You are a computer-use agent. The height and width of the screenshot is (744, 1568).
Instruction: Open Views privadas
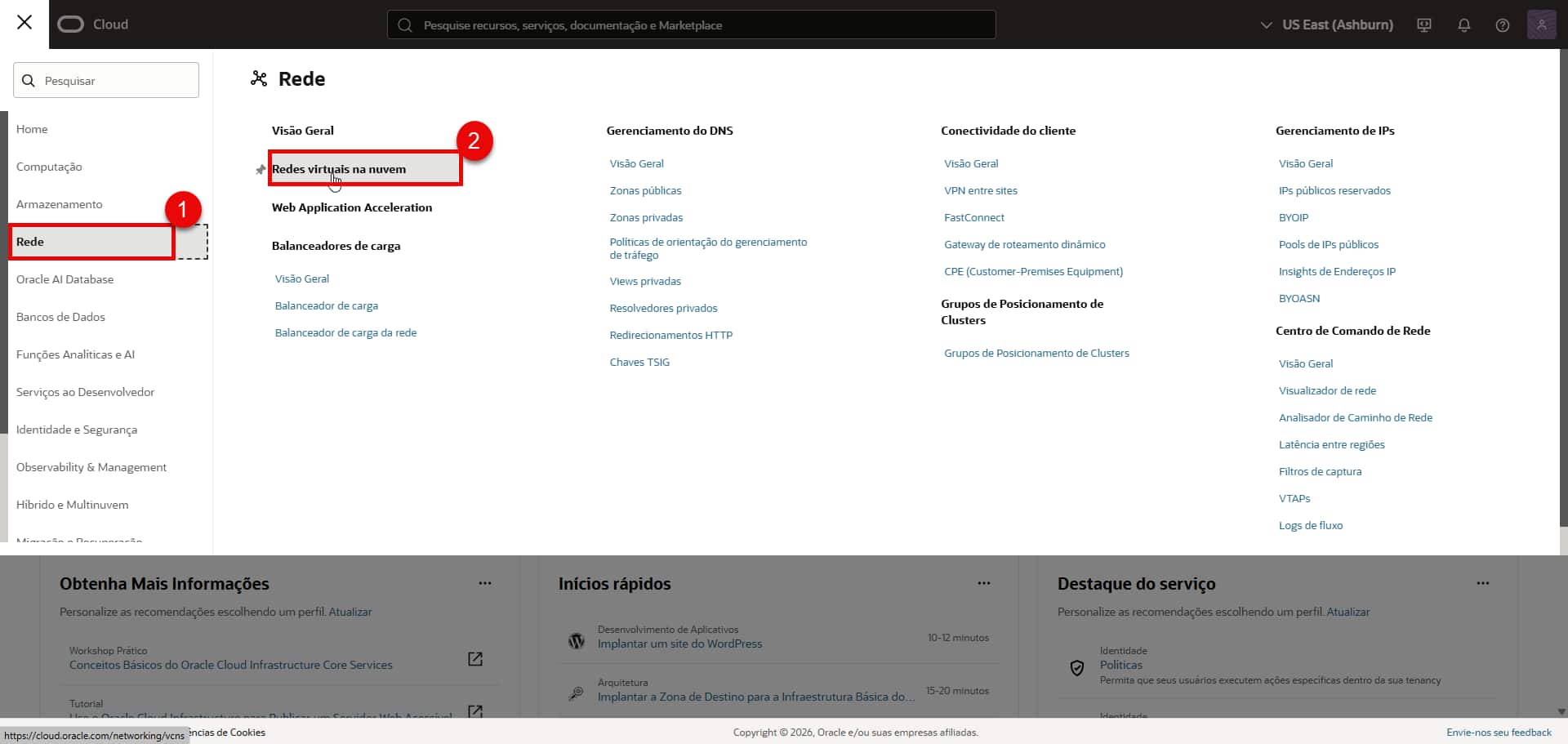click(645, 281)
